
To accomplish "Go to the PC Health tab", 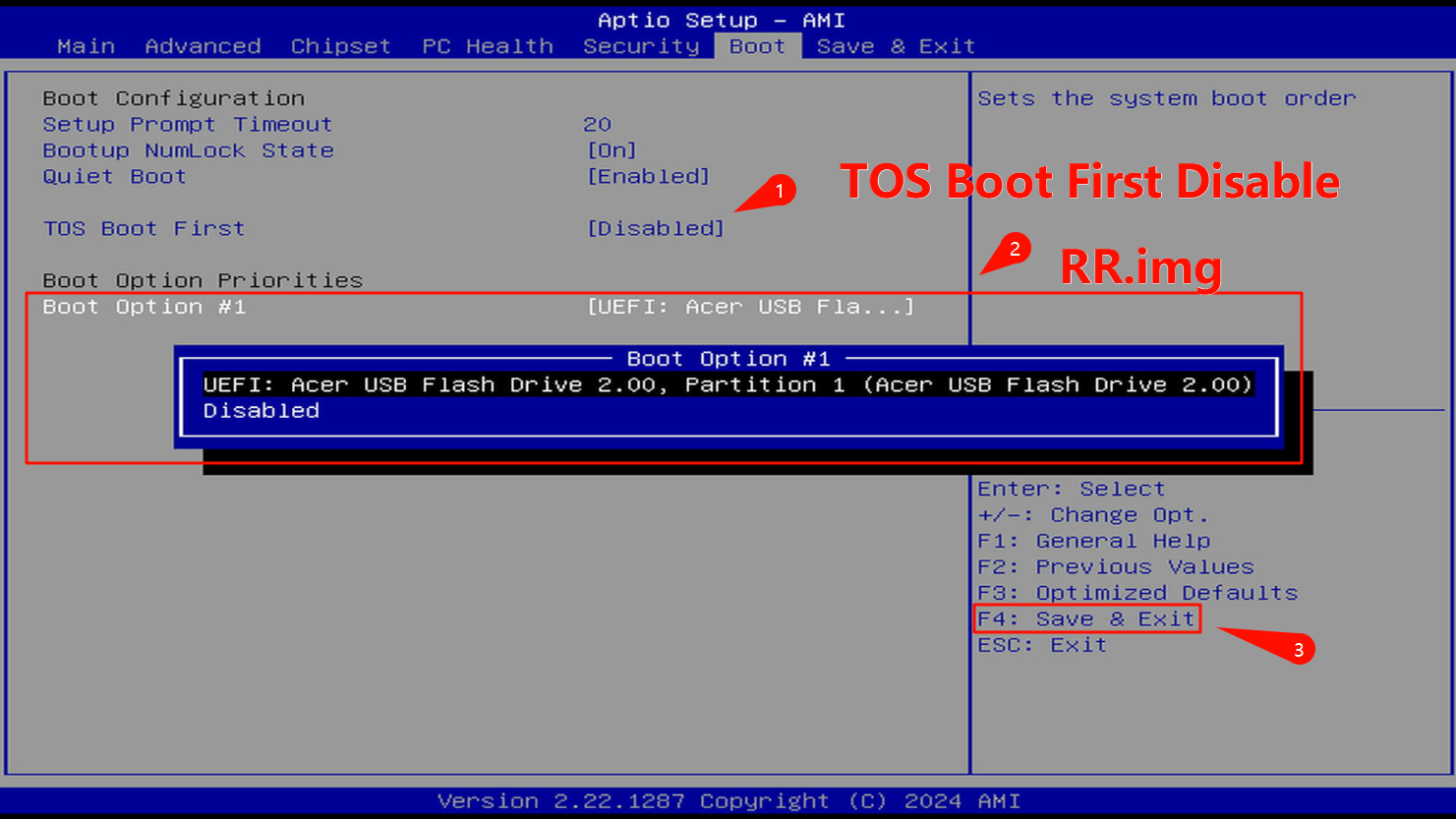I will click(488, 46).
